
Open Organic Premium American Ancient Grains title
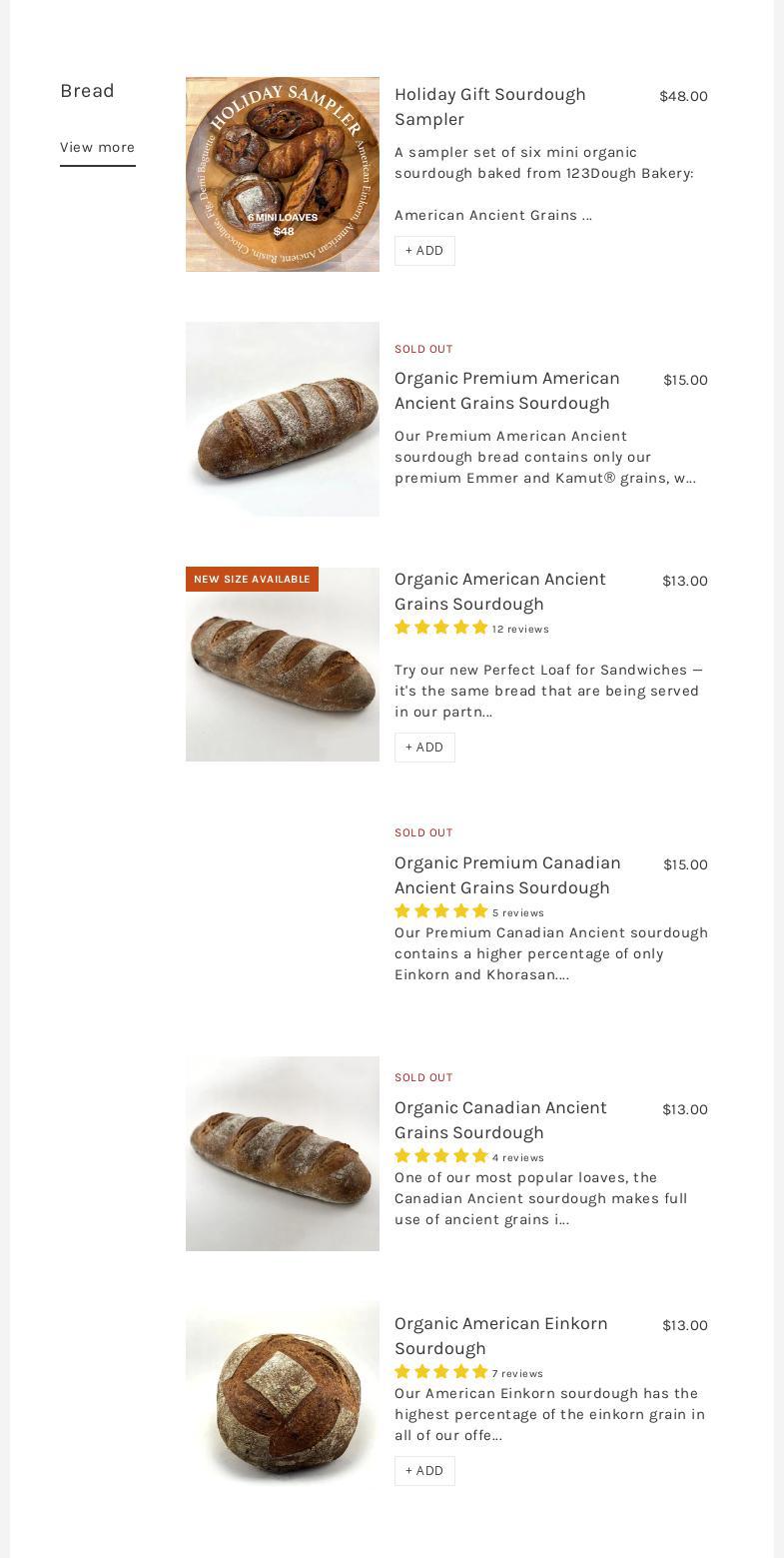506,390
